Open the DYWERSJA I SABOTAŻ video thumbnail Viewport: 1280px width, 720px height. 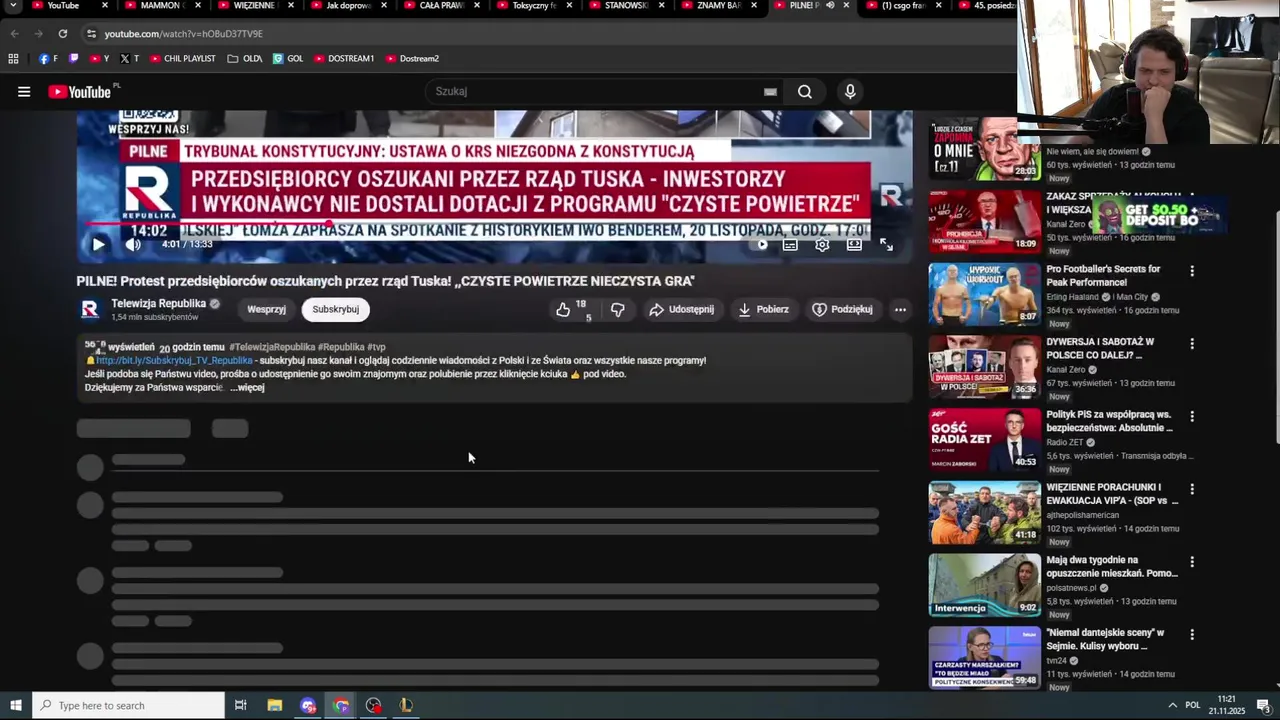tap(985, 367)
